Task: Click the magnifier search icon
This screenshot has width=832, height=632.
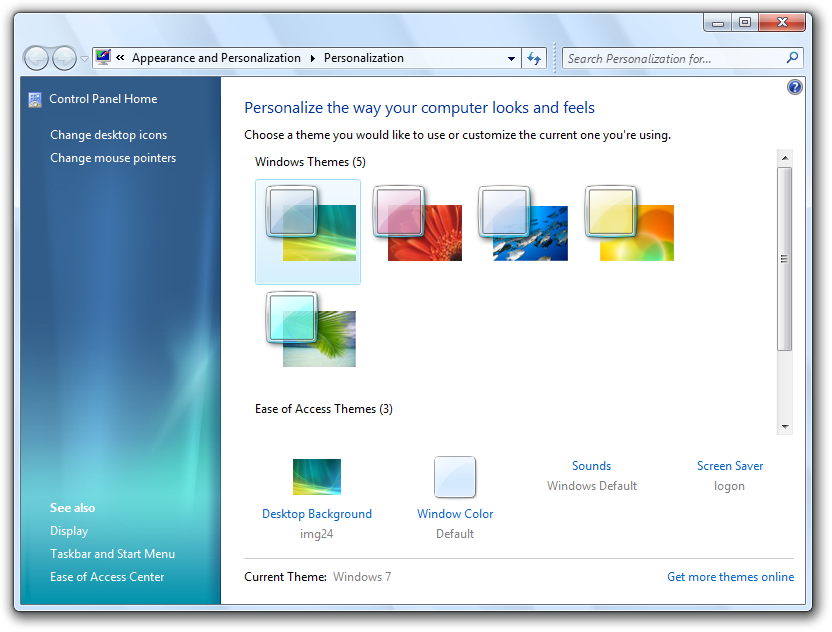Action: (x=793, y=57)
